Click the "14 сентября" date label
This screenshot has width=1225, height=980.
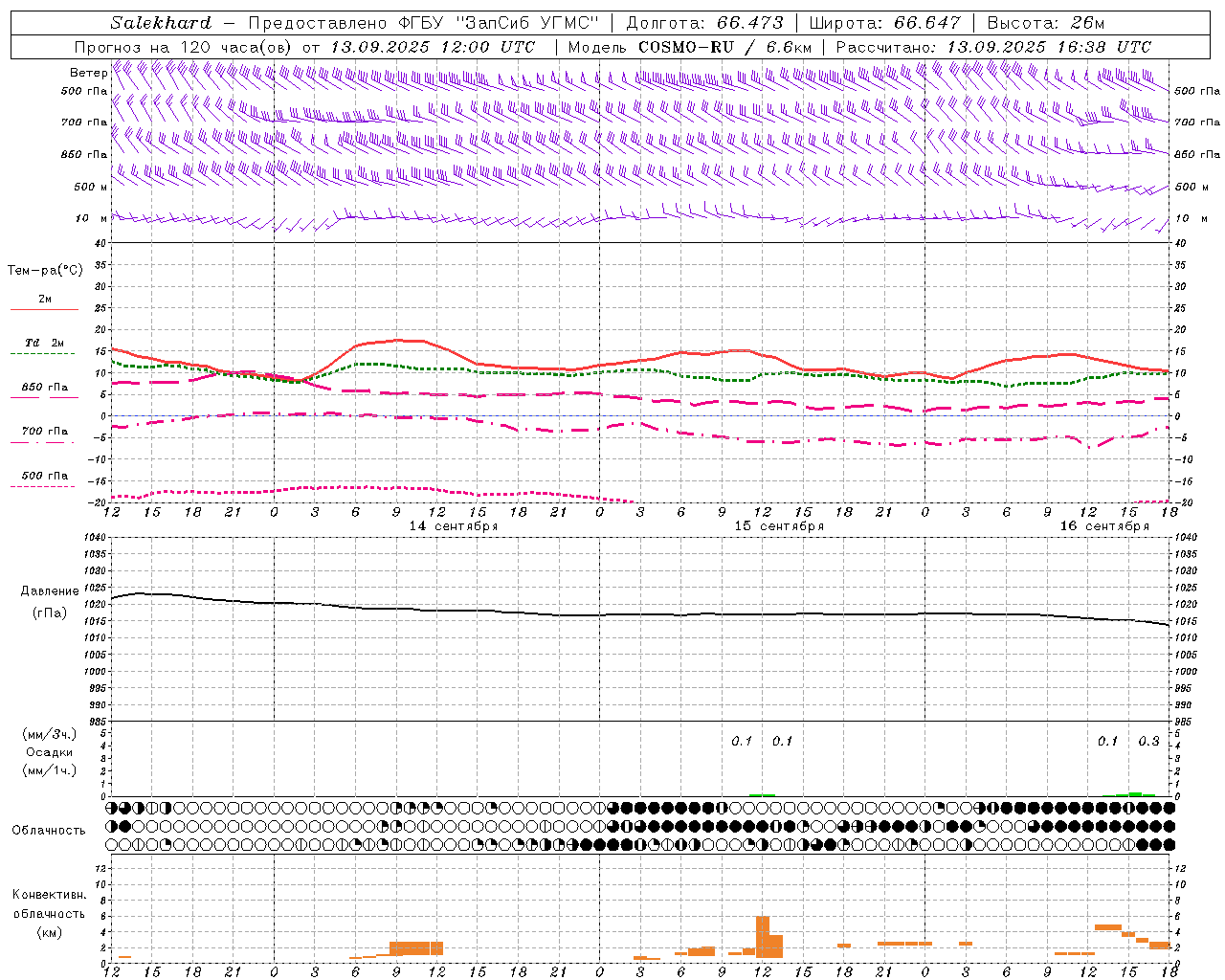(x=454, y=526)
